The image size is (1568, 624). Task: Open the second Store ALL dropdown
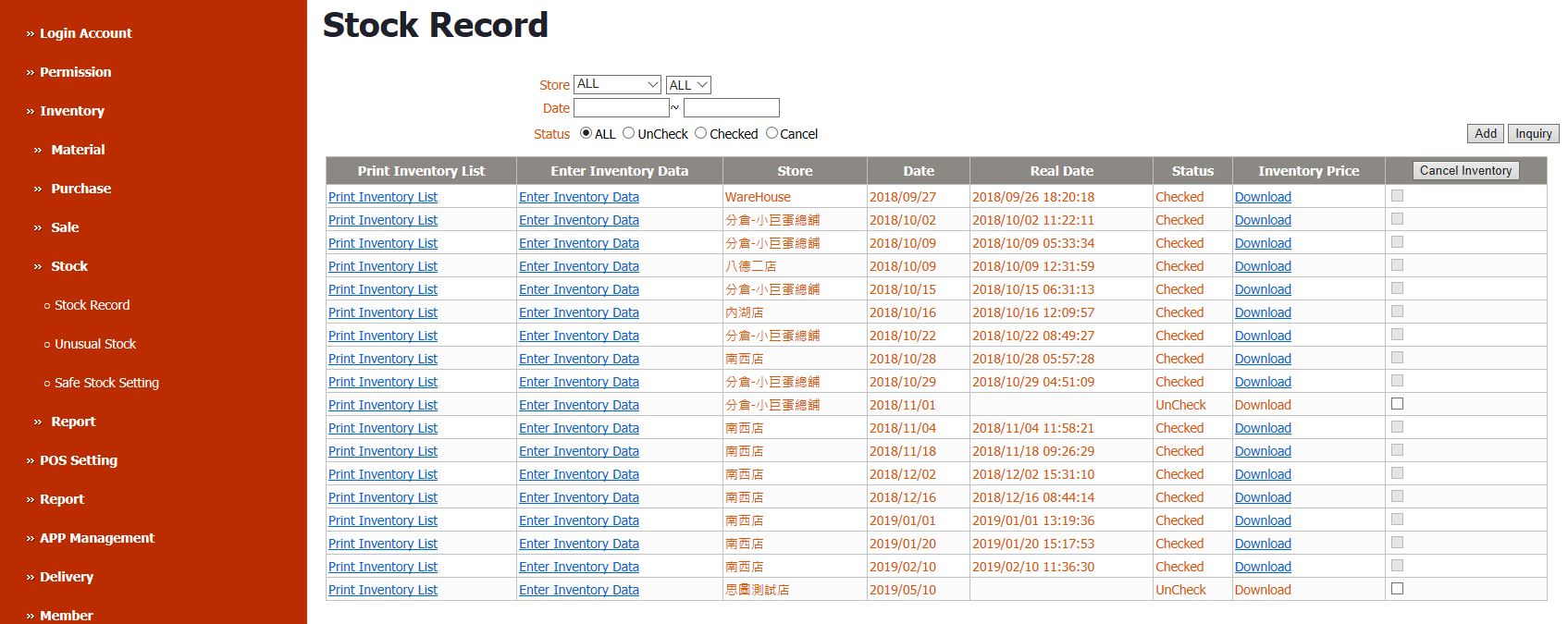point(688,85)
